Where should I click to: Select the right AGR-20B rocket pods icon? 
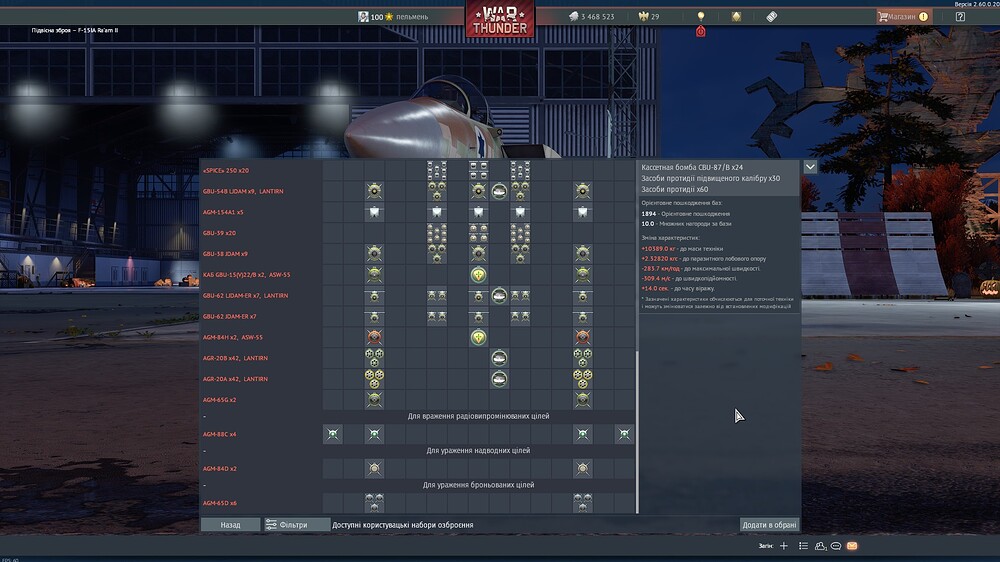[582, 358]
